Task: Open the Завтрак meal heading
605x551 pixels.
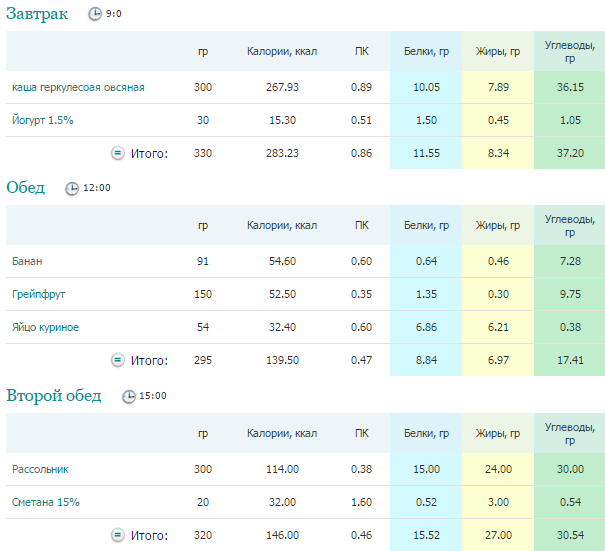Action: (38, 14)
